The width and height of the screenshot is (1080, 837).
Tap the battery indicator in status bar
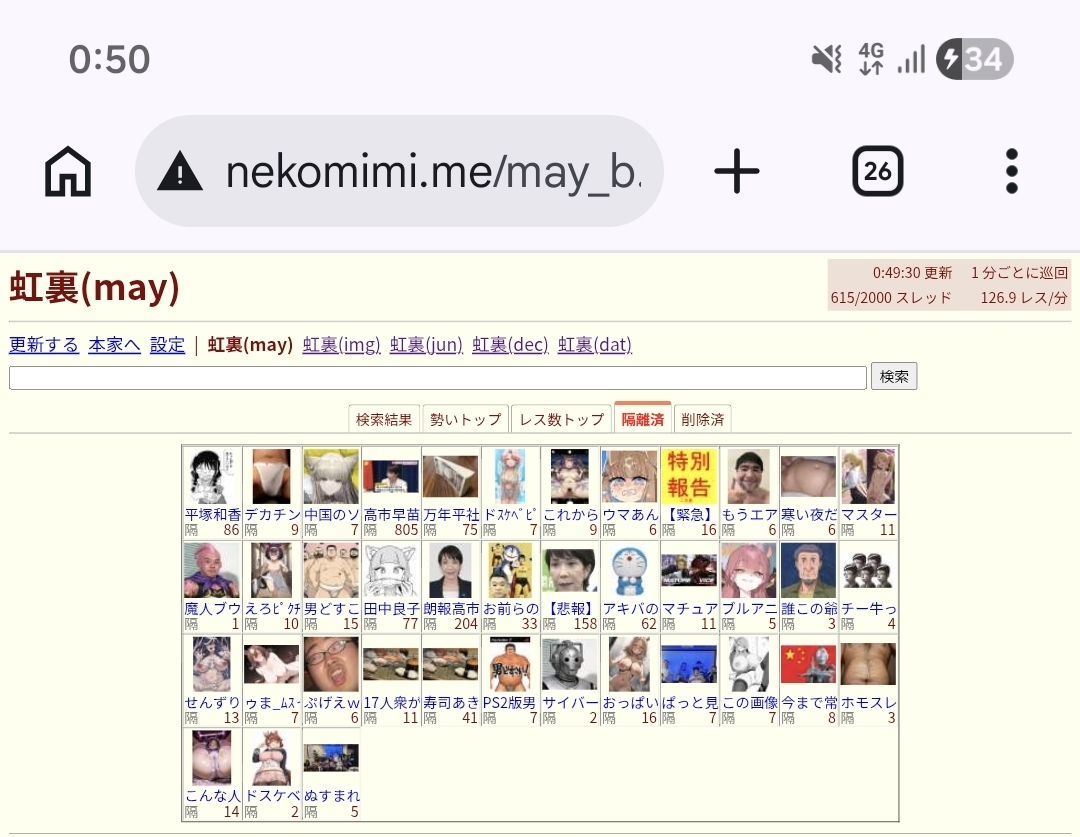(x=975, y=59)
